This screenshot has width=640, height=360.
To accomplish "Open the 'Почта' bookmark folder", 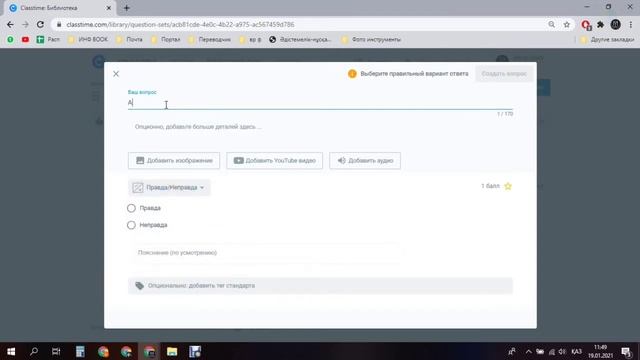I will 130,40.
